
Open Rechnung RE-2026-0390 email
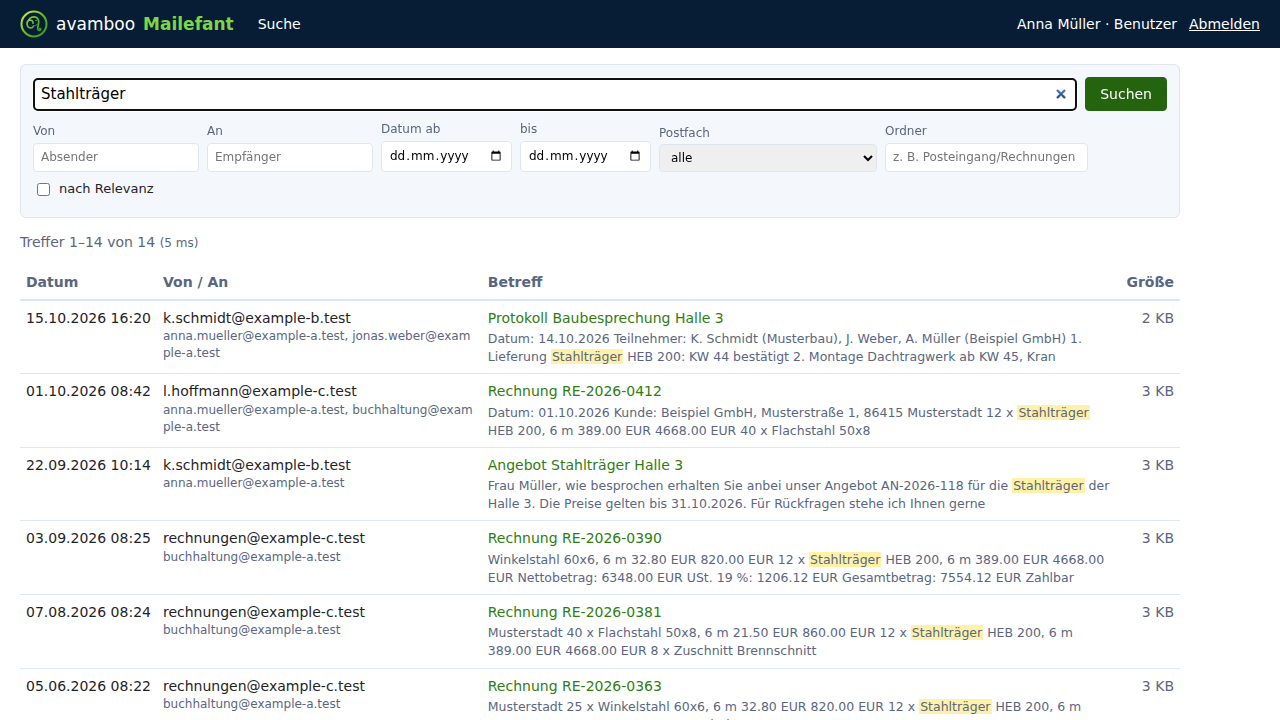575,538
